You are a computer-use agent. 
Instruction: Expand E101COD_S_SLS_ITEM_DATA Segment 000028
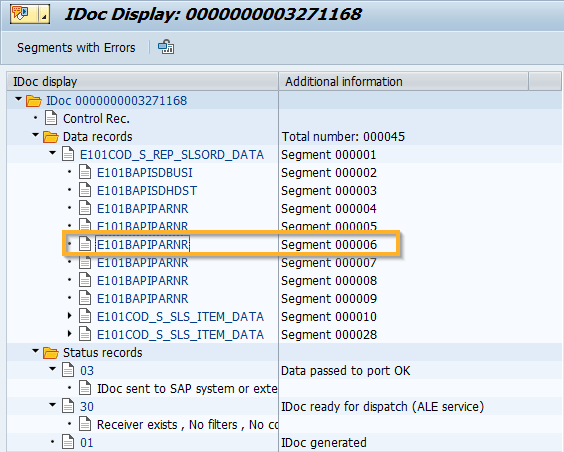pos(70,333)
